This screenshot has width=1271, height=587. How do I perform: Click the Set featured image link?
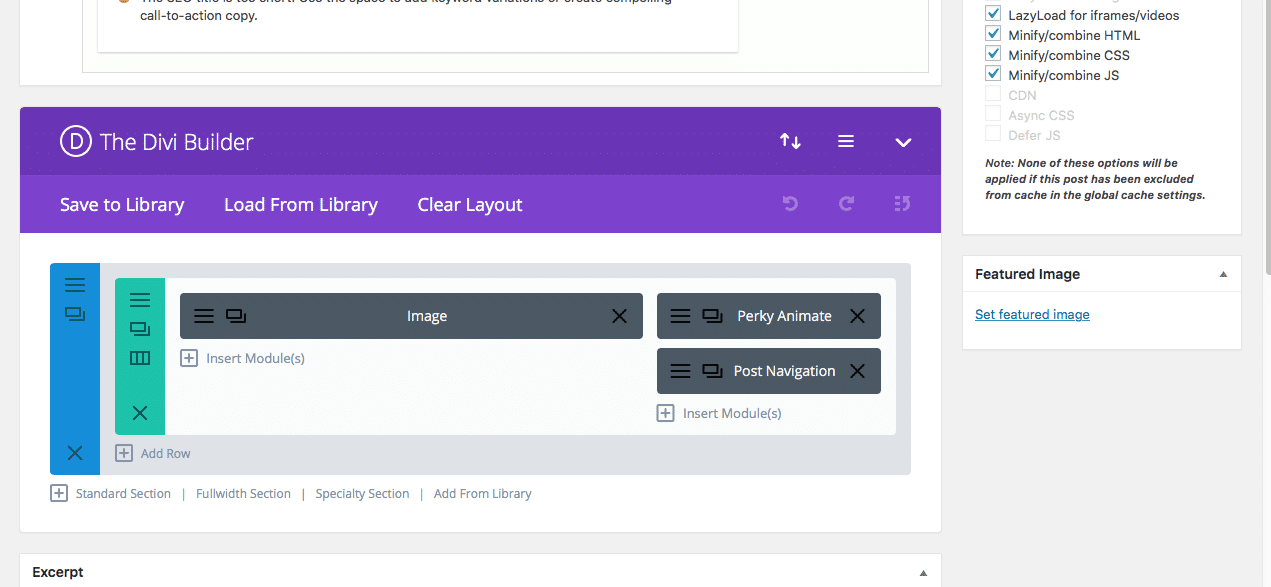[1032, 314]
